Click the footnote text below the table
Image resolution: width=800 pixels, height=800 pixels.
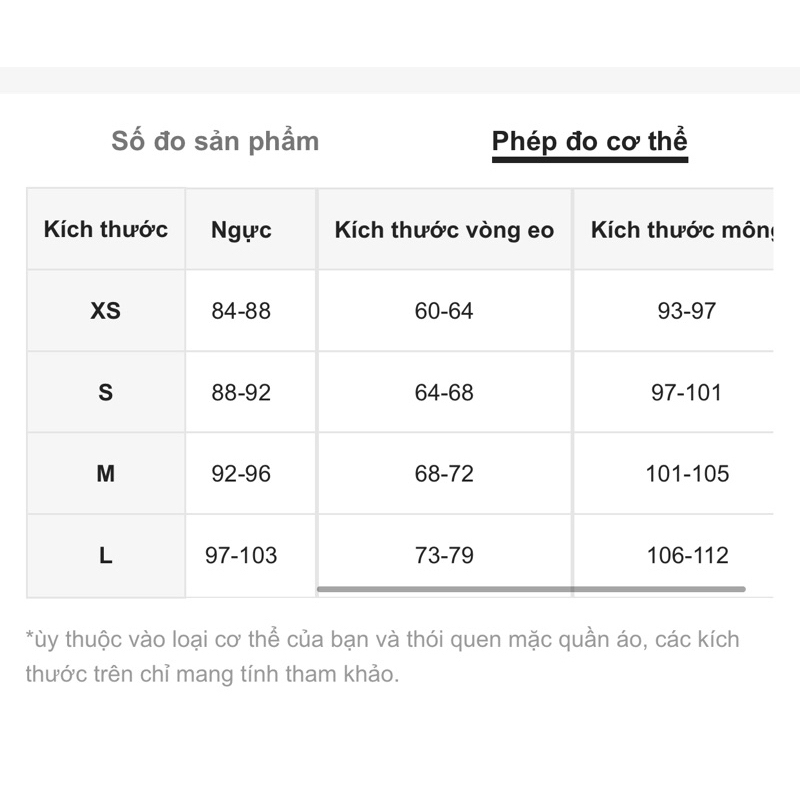(382, 656)
